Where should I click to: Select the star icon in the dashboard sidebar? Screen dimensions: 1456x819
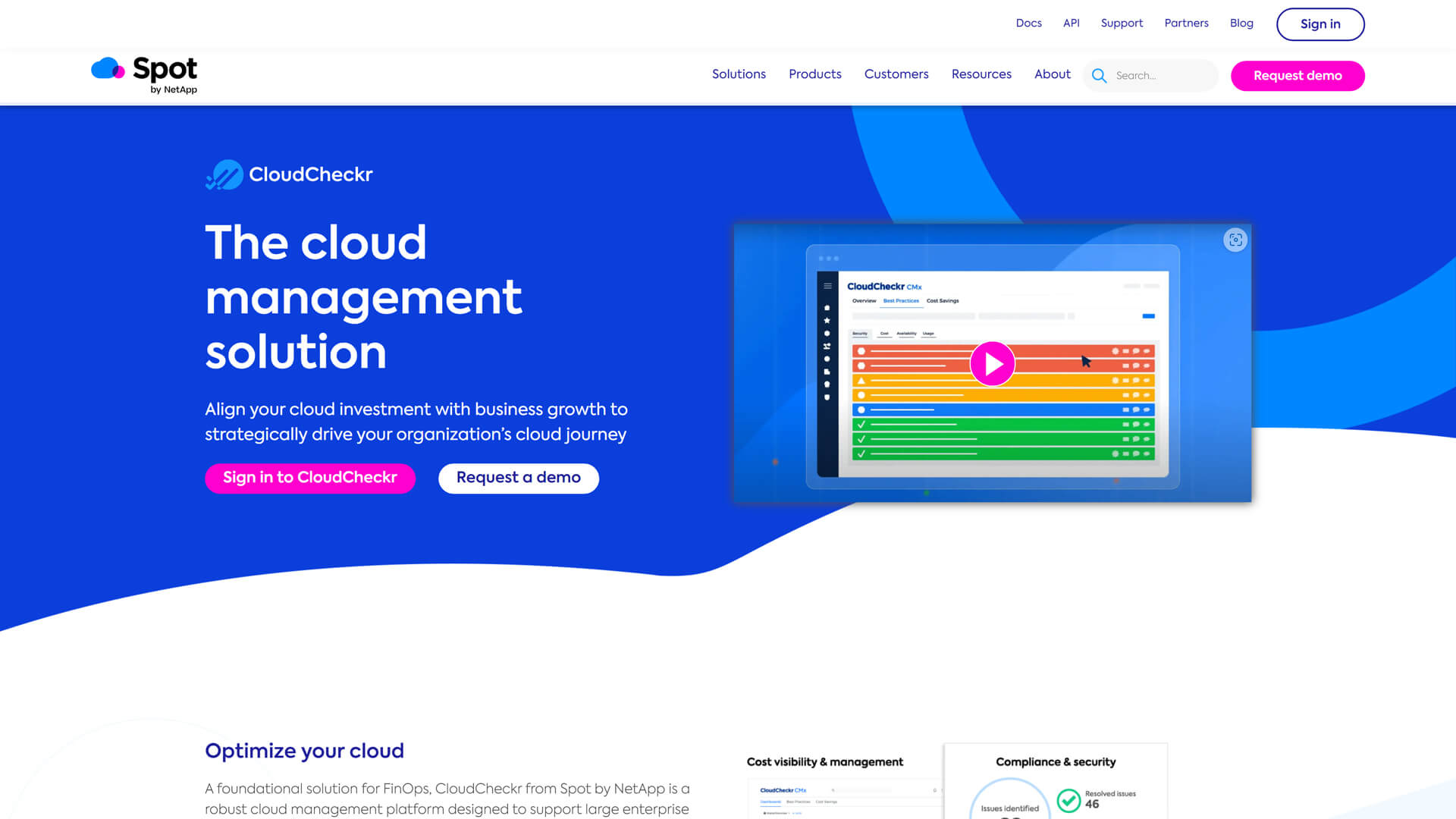point(827,320)
